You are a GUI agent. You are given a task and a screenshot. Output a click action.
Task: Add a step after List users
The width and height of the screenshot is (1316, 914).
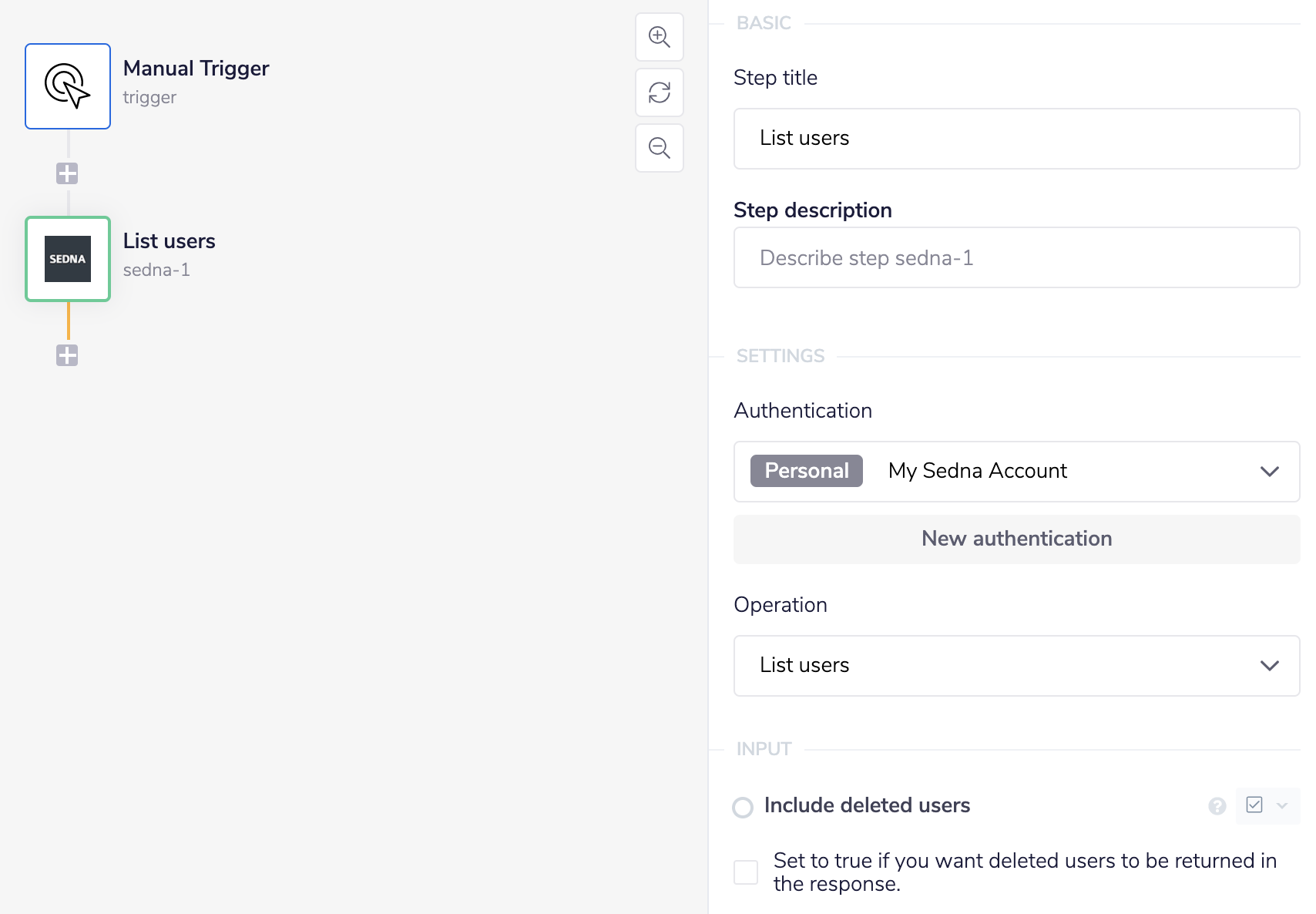(67, 355)
